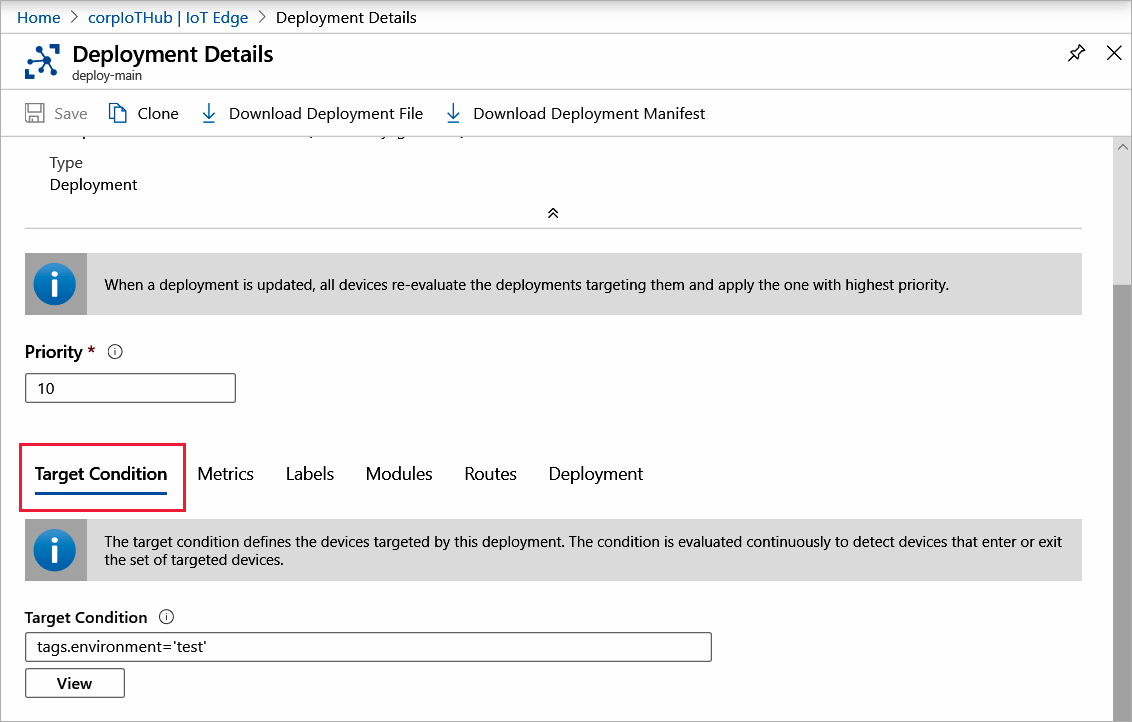Click the Download Deployment Manifest download arrow
Image resolution: width=1132 pixels, height=722 pixels.
pyautogui.click(x=453, y=113)
